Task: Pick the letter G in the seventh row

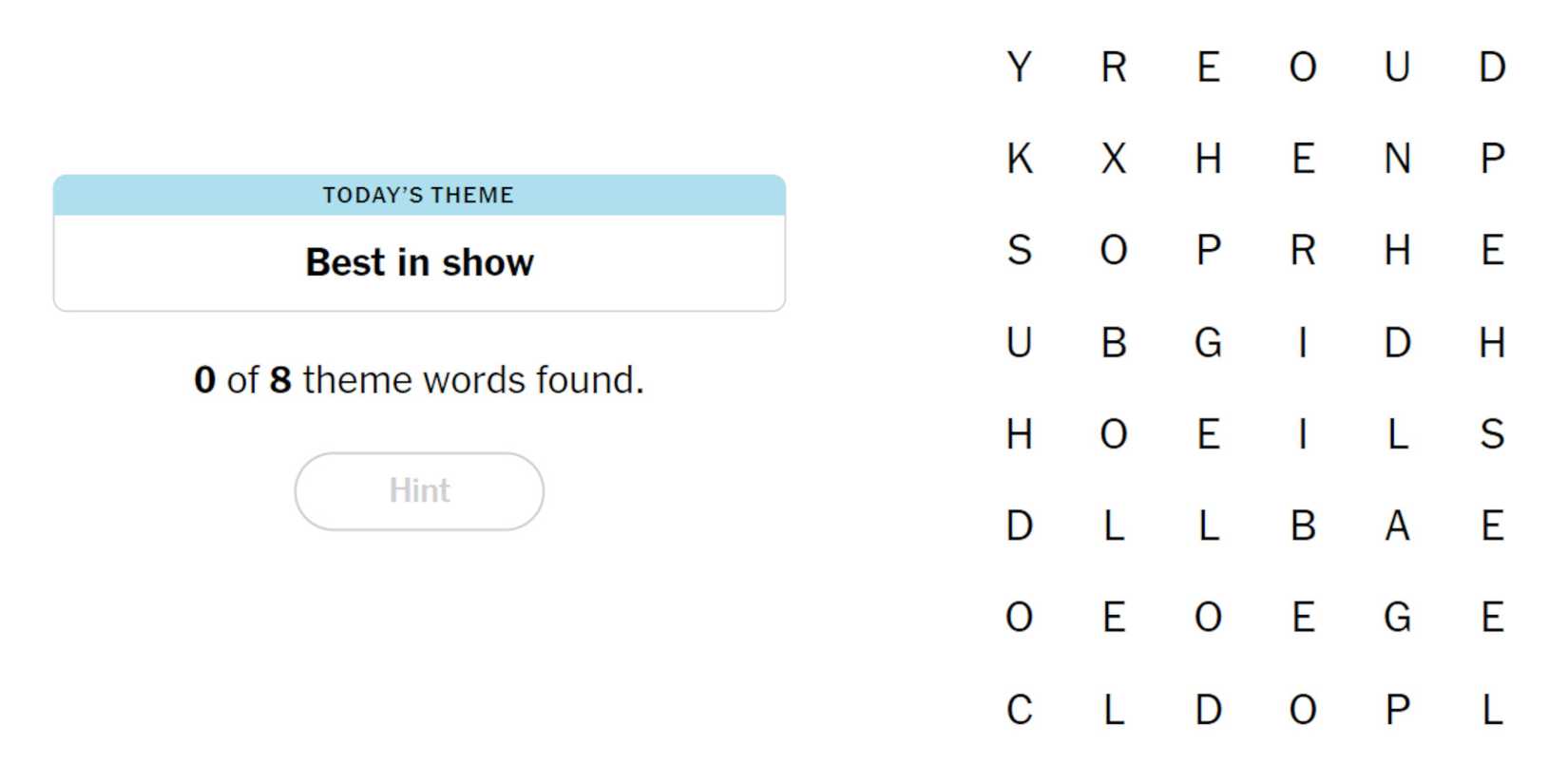Action: (x=1397, y=618)
